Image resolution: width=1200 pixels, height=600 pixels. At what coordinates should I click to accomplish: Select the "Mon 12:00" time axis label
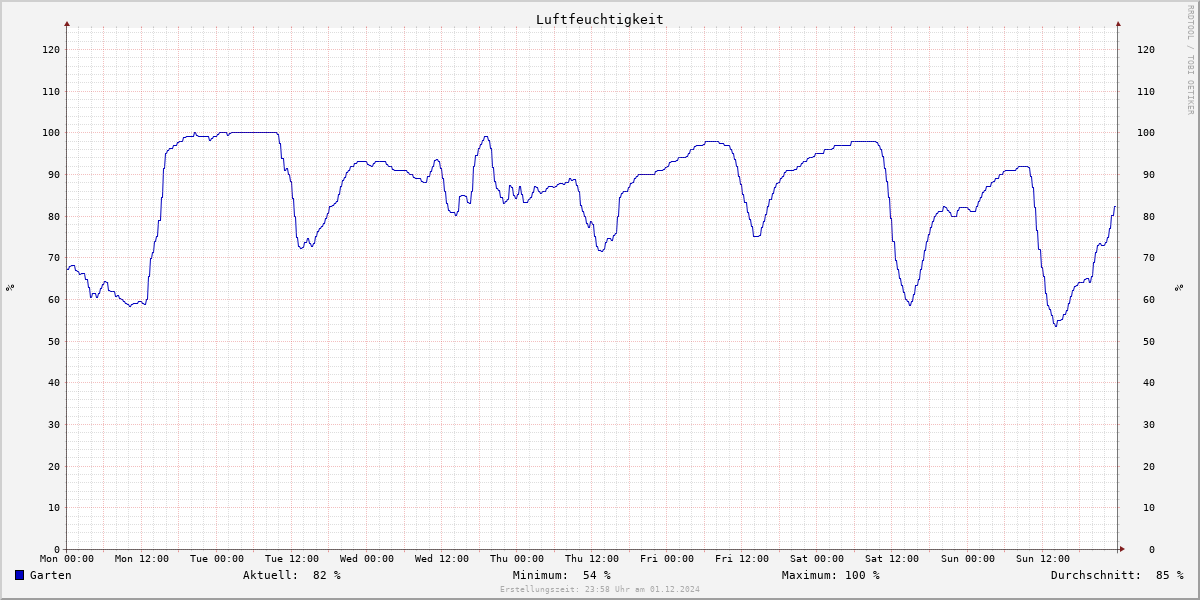pyautogui.click(x=142, y=559)
